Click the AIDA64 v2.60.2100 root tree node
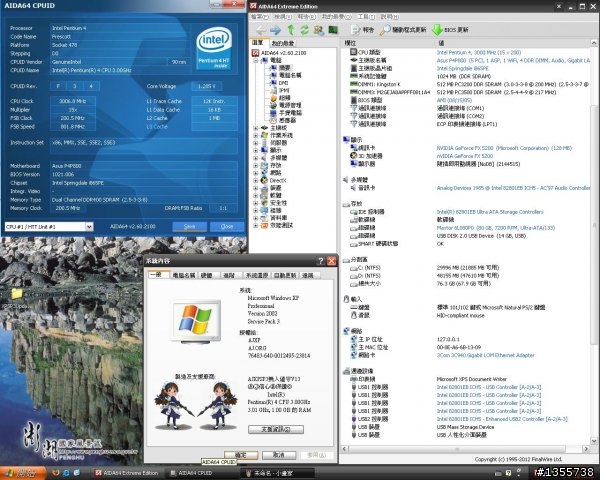 284,53
